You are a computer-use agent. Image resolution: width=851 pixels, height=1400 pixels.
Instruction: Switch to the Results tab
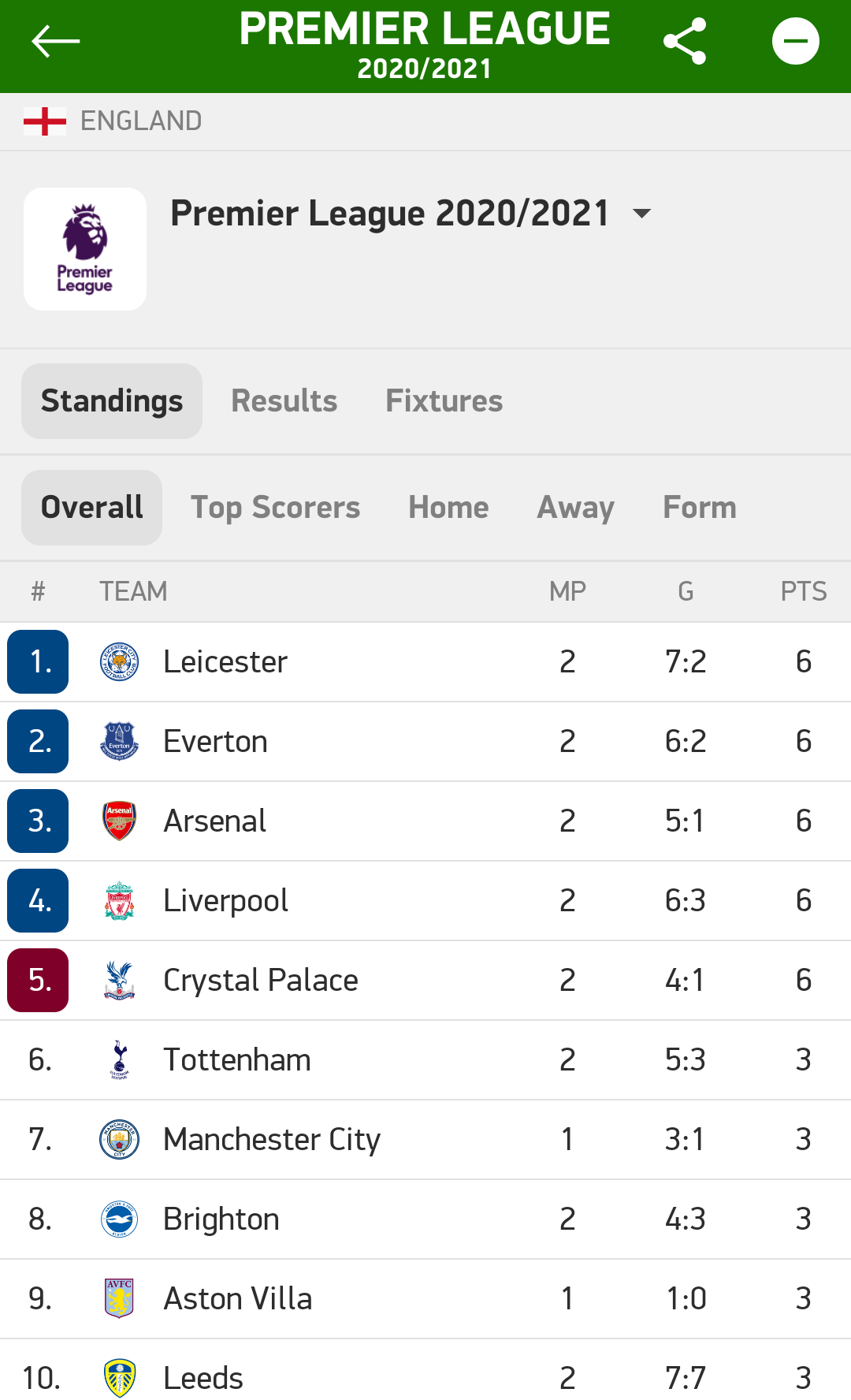(284, 401)
